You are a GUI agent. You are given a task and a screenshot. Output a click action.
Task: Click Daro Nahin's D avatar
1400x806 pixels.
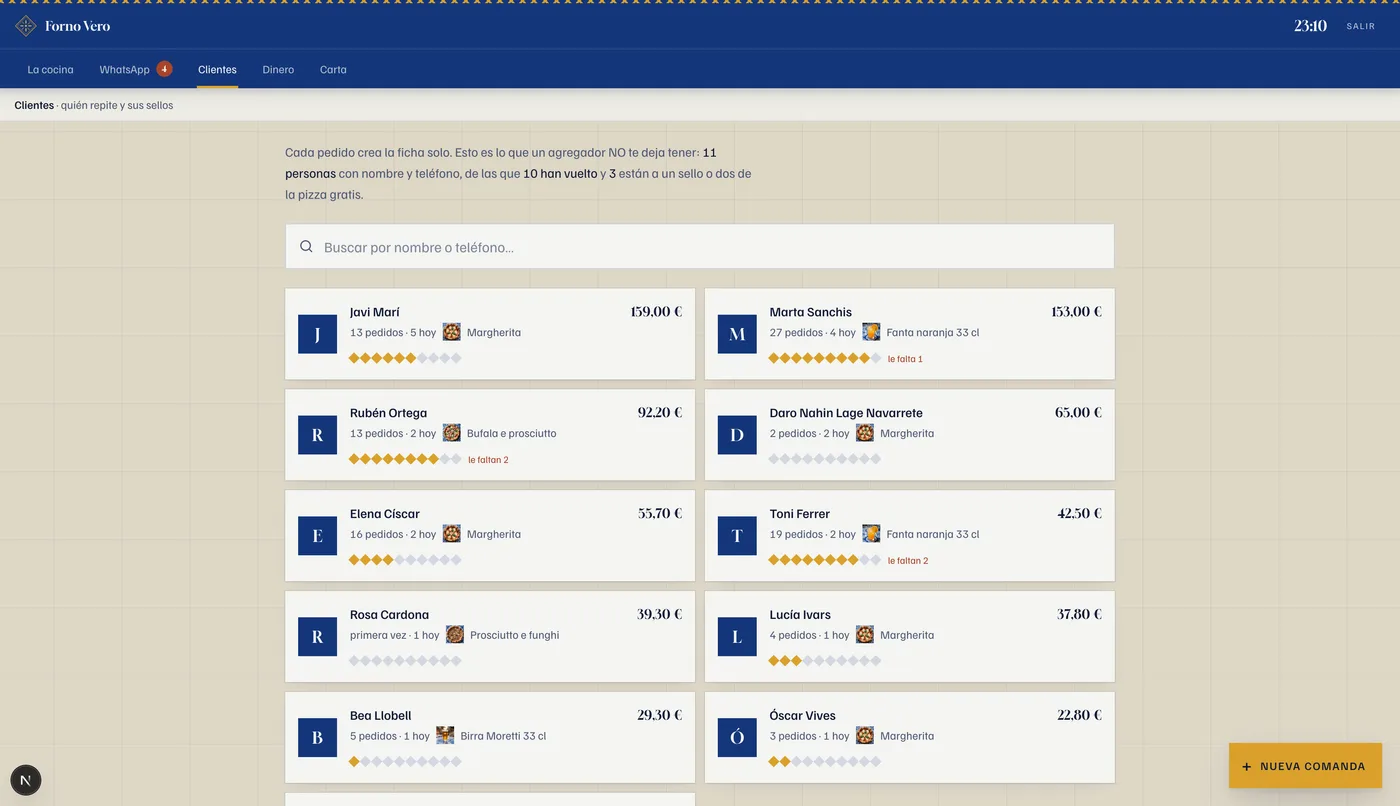coord(737,435)
